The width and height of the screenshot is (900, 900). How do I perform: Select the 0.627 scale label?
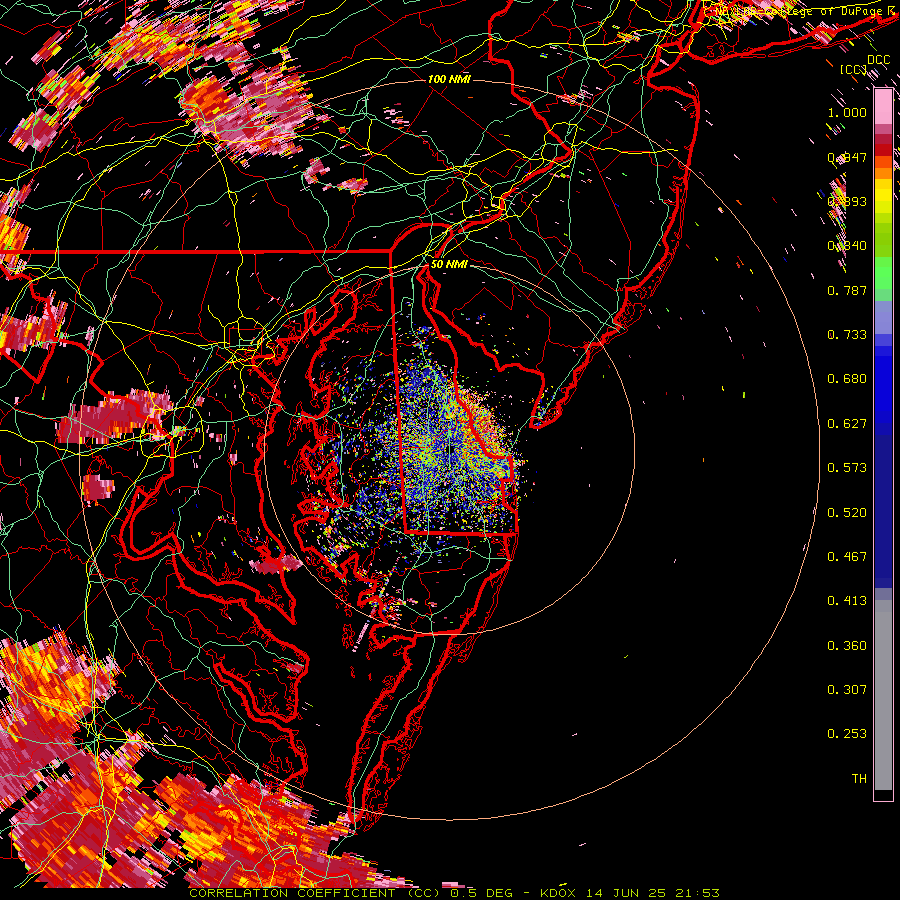point(847,424)
